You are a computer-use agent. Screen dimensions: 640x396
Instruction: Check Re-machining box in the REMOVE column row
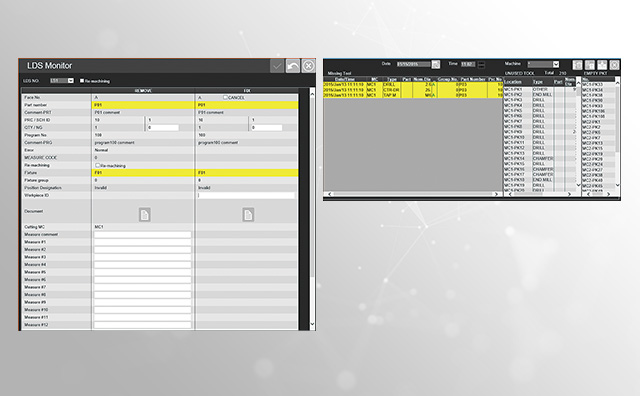(x=98, y=165)
